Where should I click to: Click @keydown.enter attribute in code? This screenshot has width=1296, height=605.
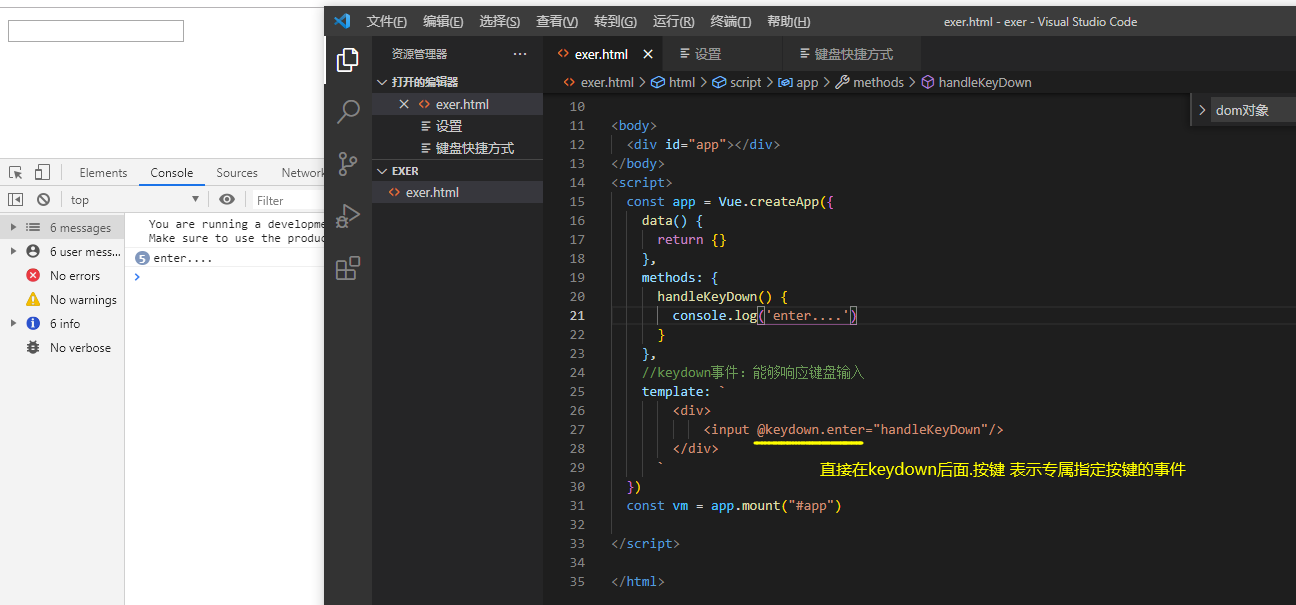[x=810, y=429]
